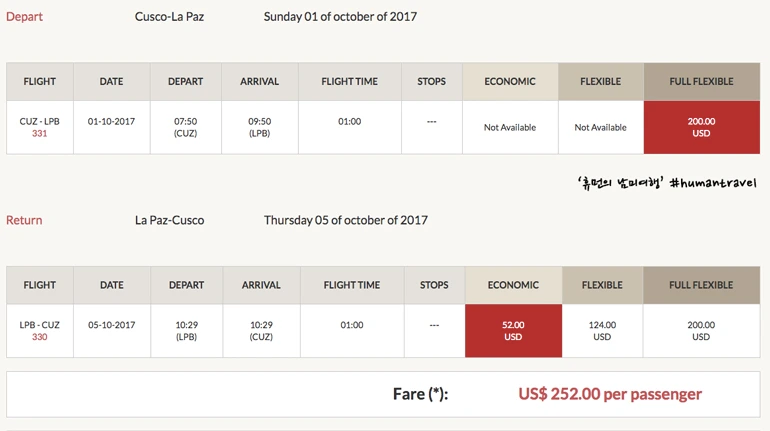Click ECONOMIC header in the return table
This screenshot has width=770, height=431.
513,285
